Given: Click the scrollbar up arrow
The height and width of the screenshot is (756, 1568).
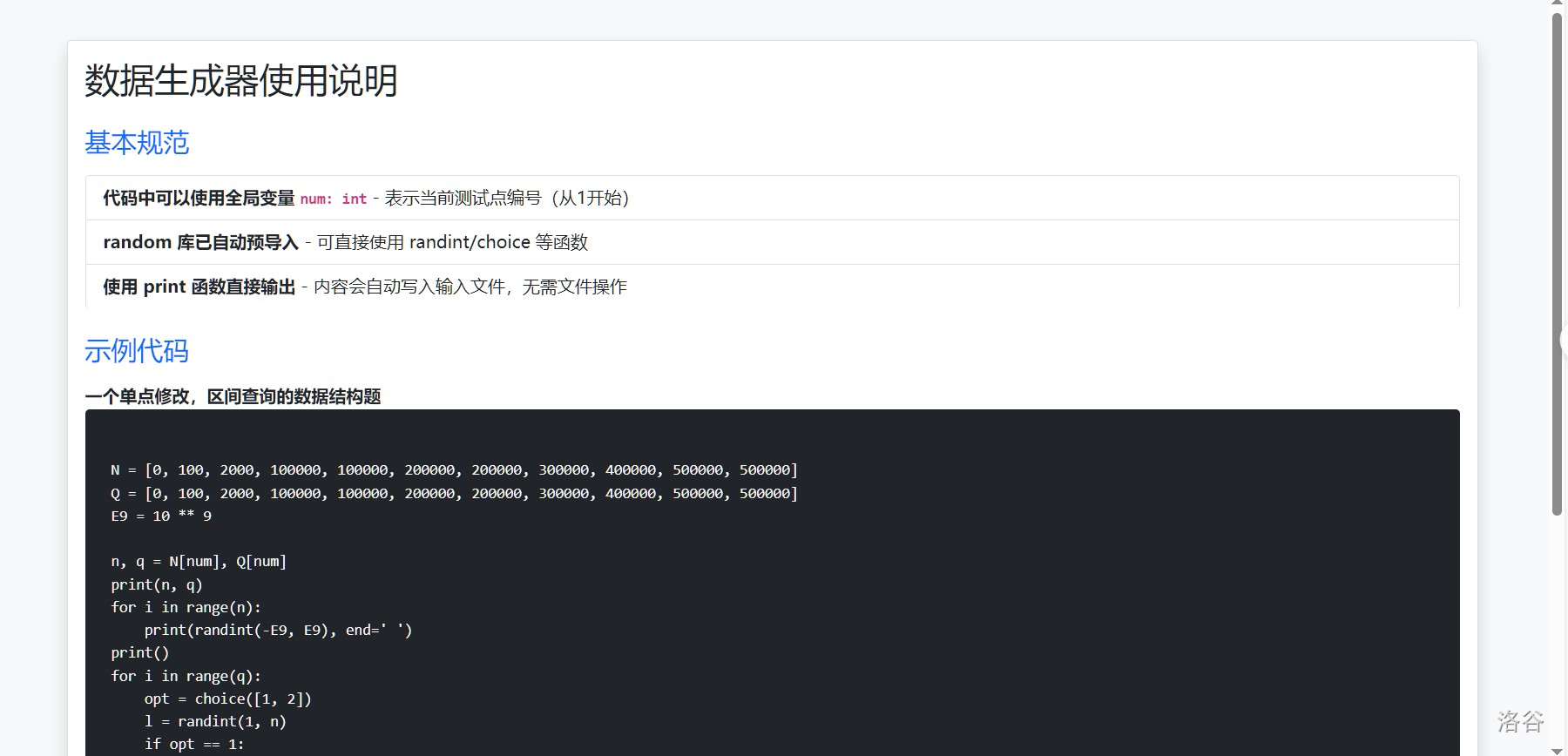Looking at the screenshot, I should [1558, 5].
